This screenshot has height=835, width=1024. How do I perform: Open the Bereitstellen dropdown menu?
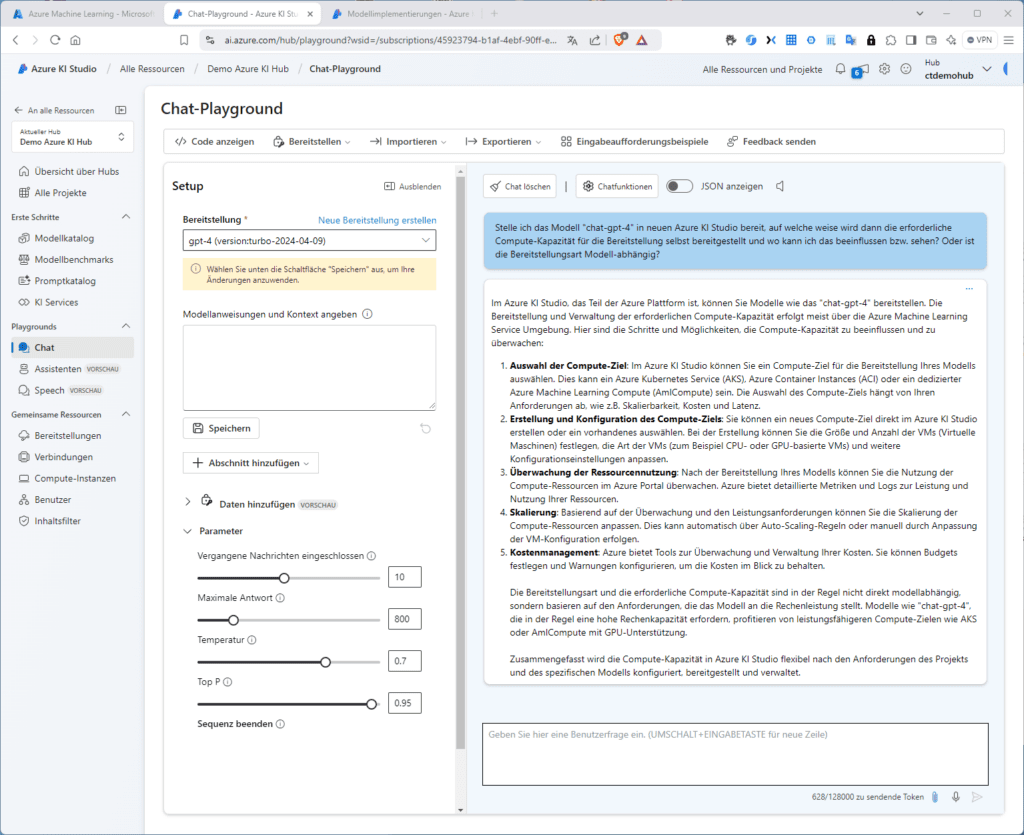[312, 142]
